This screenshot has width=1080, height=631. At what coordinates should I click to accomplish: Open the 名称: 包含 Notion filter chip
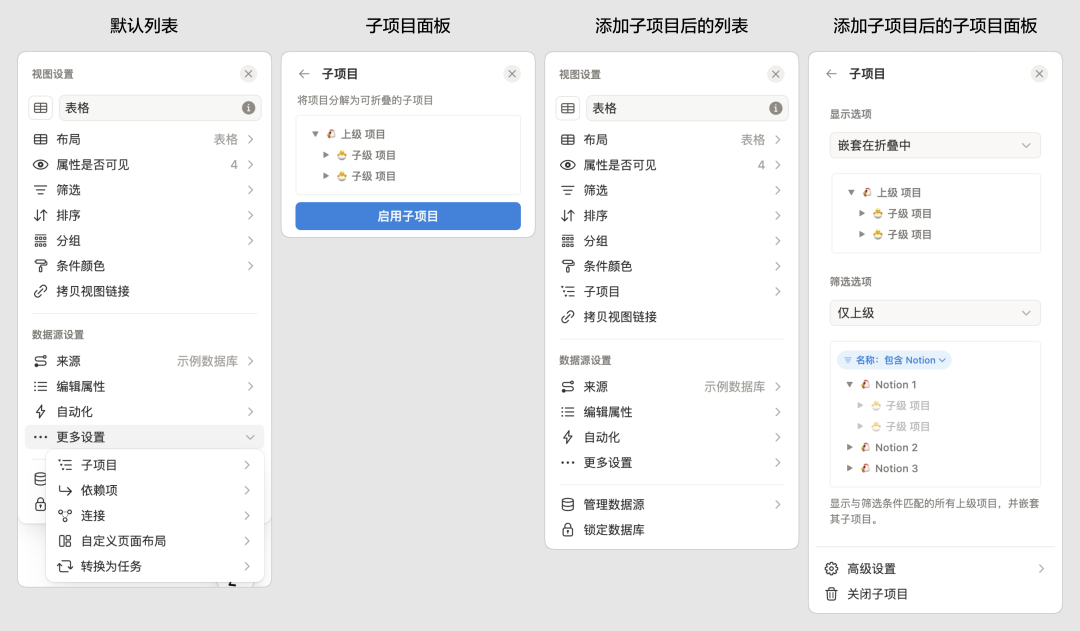(894, 360)
